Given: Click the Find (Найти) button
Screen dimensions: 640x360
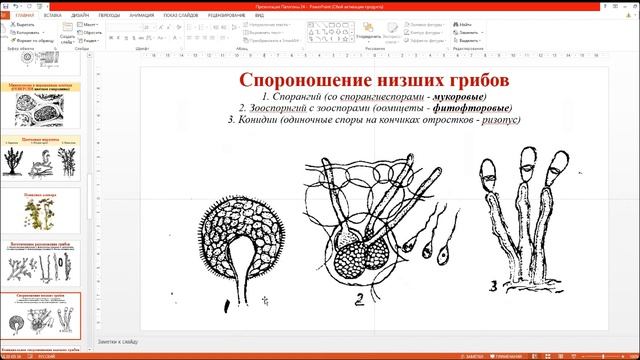Looking at the screenshot, I should tap(462, 24).
